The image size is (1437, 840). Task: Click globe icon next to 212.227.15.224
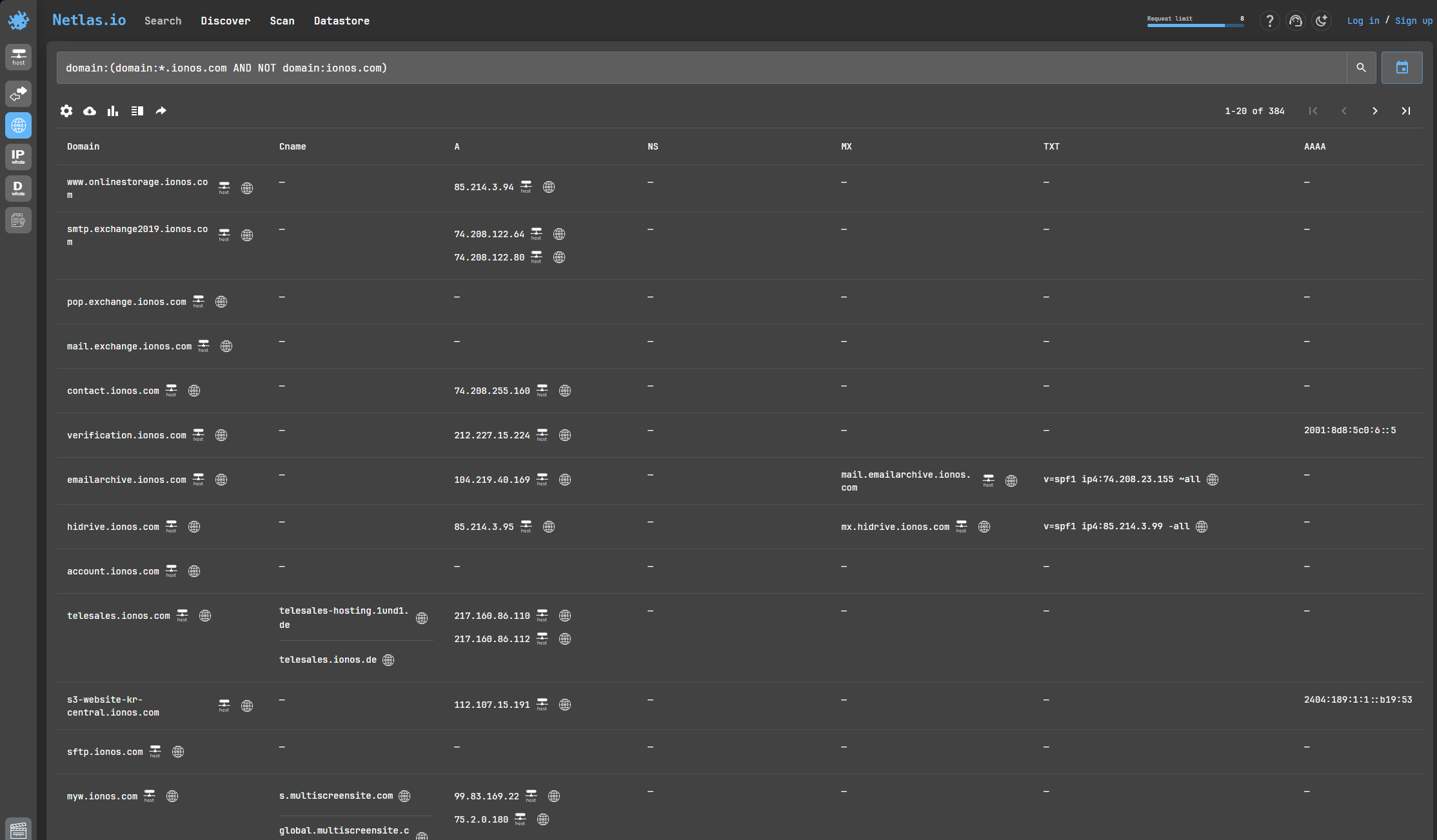565,435
